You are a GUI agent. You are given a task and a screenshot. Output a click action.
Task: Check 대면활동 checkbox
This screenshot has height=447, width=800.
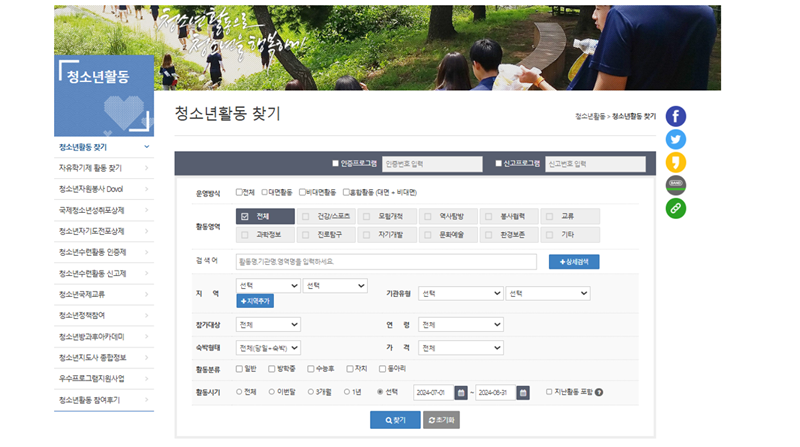point(264,192)
